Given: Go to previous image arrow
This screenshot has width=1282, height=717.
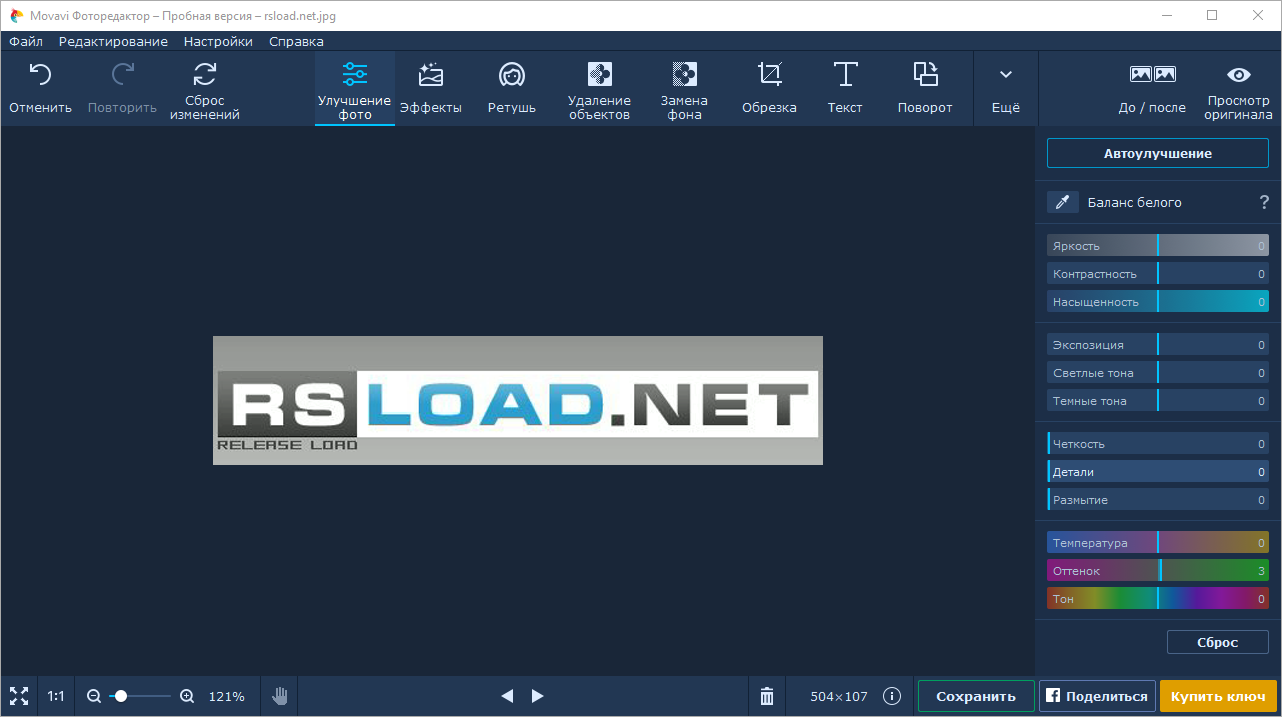Looking at the screenshot, I should click(x=507, y=696).
